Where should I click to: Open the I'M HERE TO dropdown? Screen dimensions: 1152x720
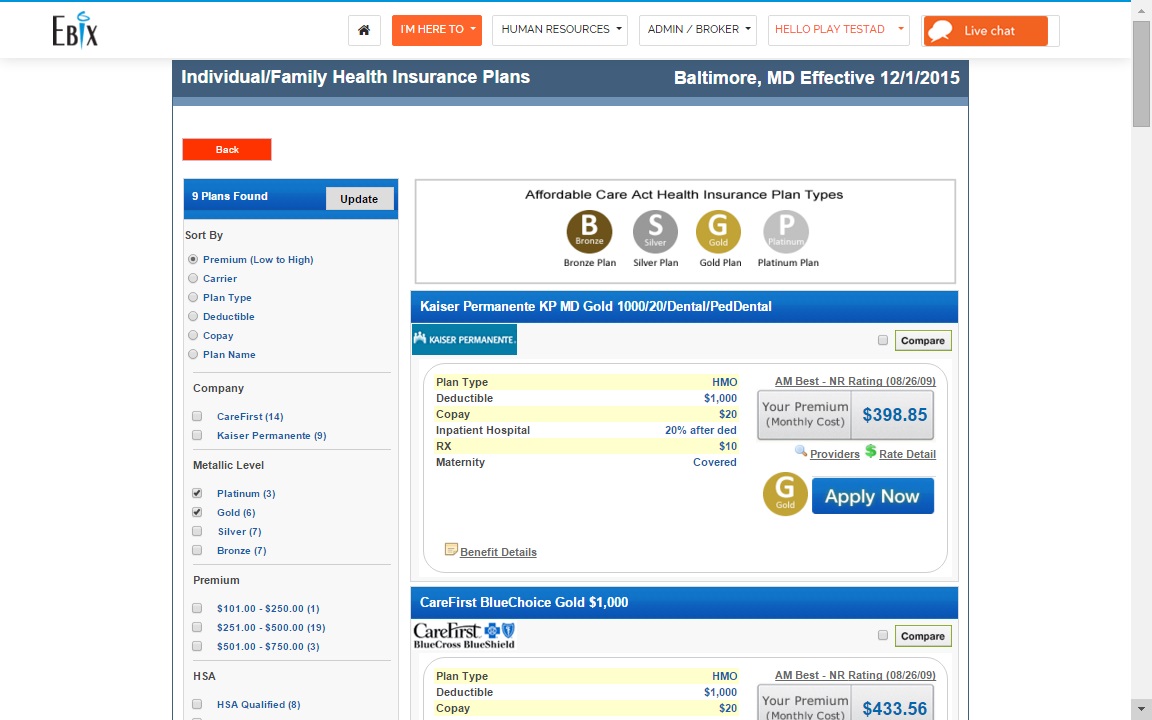tap(437, 30)
